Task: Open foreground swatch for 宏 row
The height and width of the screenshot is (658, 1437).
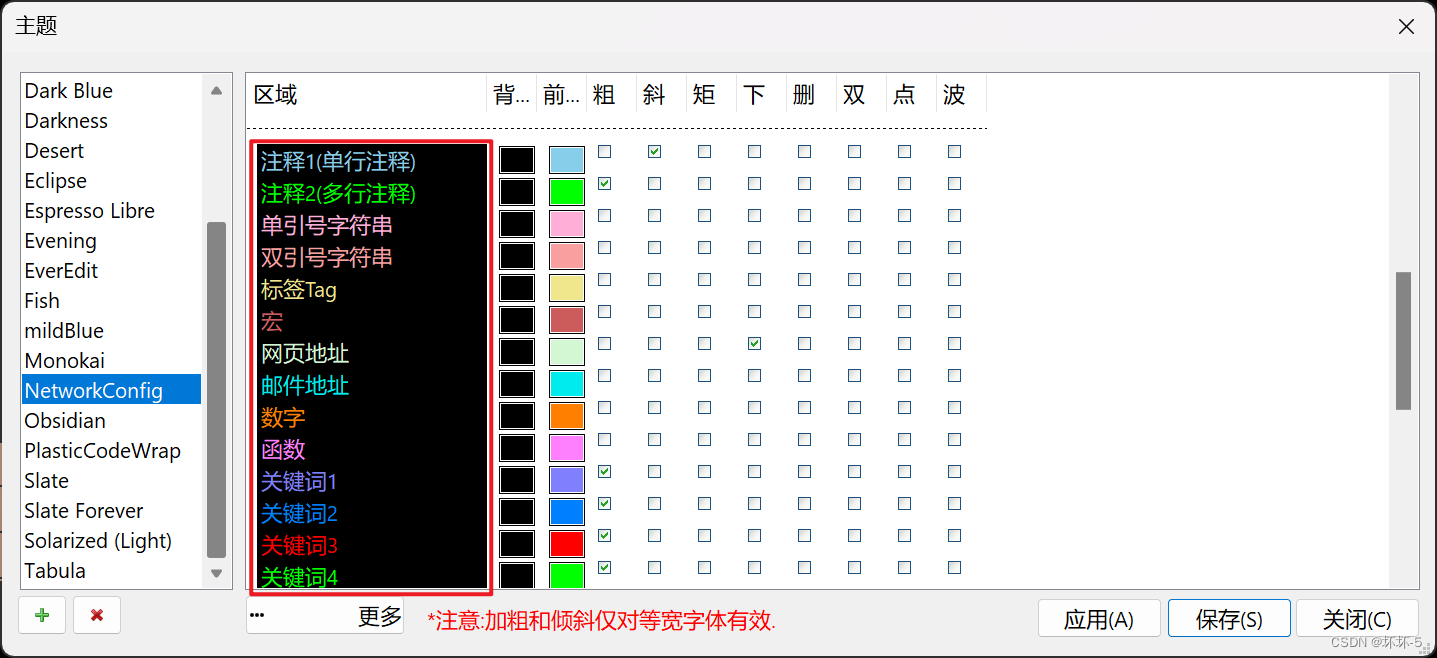Action: (567, 320)
